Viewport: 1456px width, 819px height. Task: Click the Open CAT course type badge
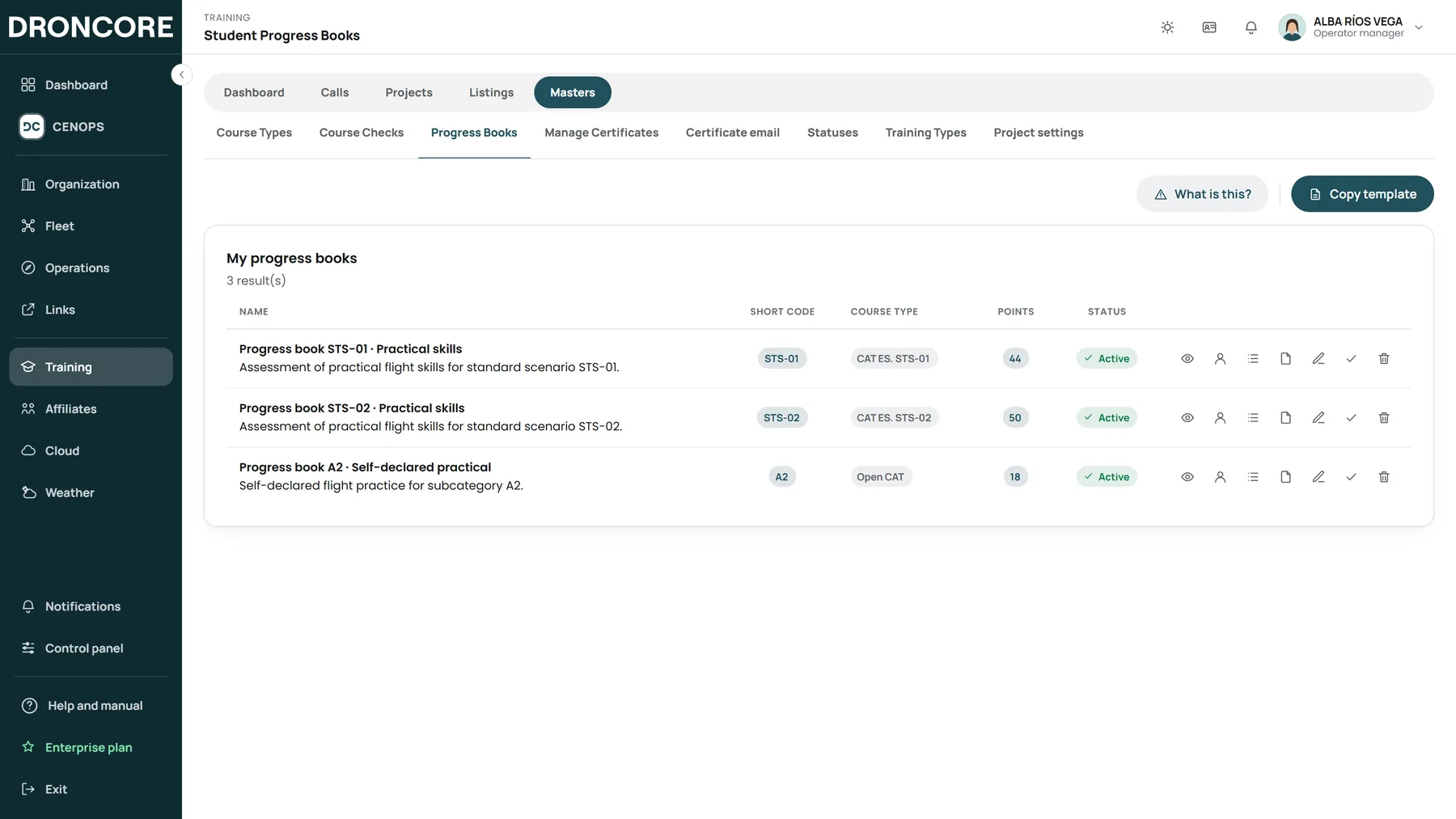tap(881, 477)
